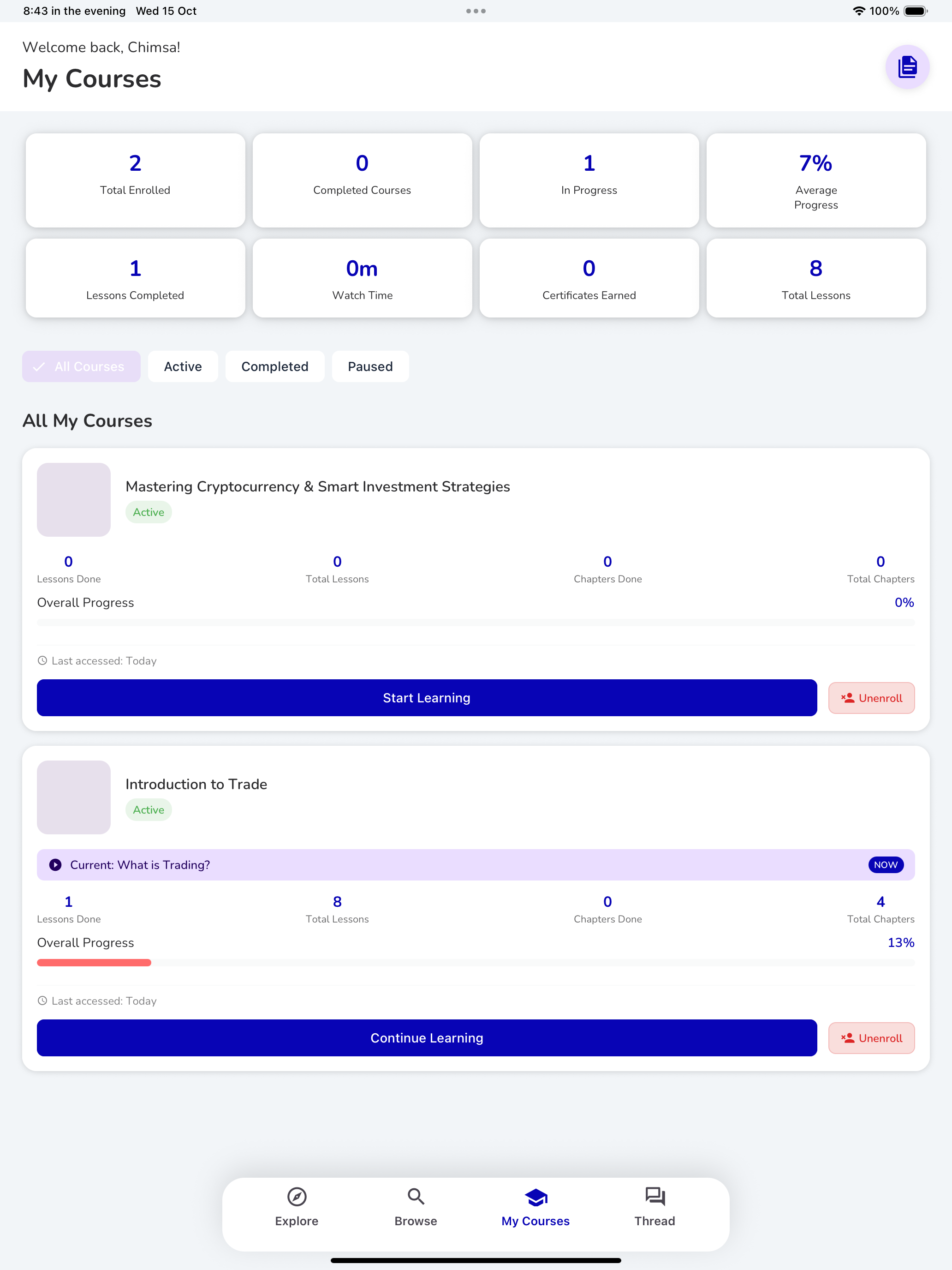
Task: Click the Wed 15 Oct date in status bar
Action: tap(166, 11)
